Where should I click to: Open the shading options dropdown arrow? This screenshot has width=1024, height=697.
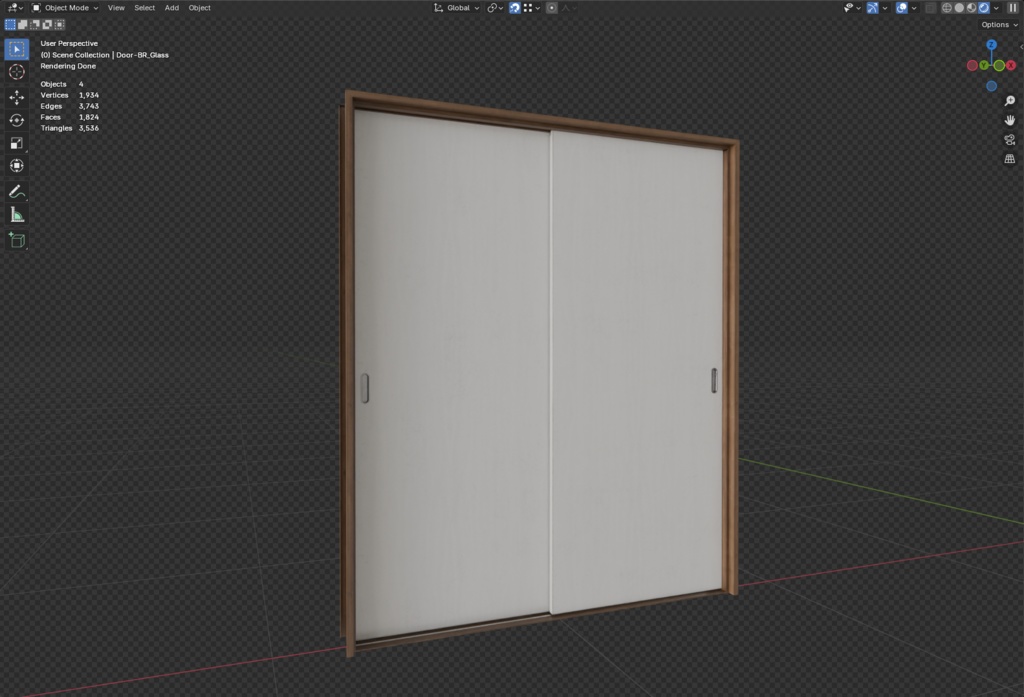click(x=996, y=8)
